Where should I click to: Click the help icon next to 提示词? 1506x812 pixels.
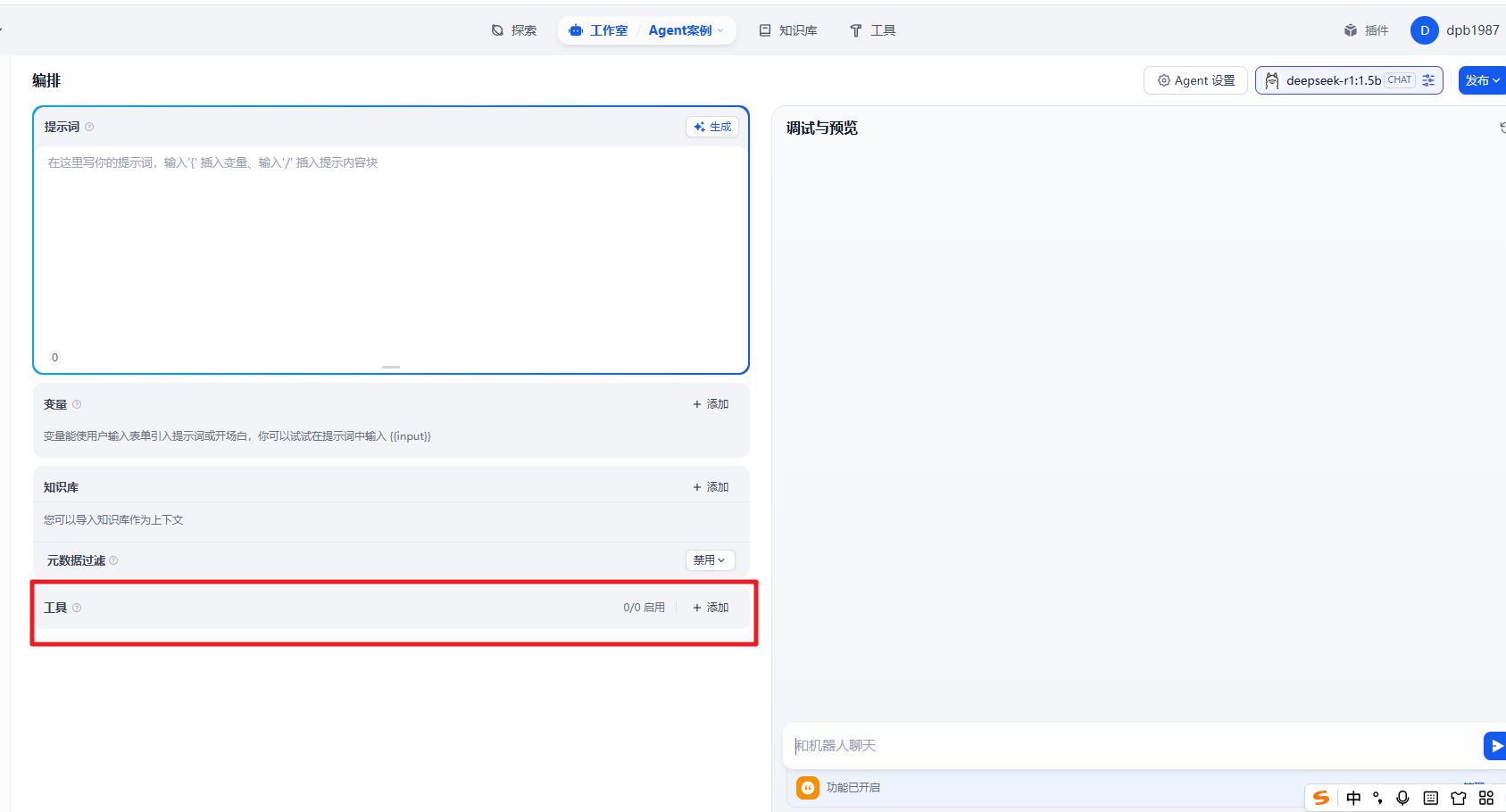pos(89,127)
